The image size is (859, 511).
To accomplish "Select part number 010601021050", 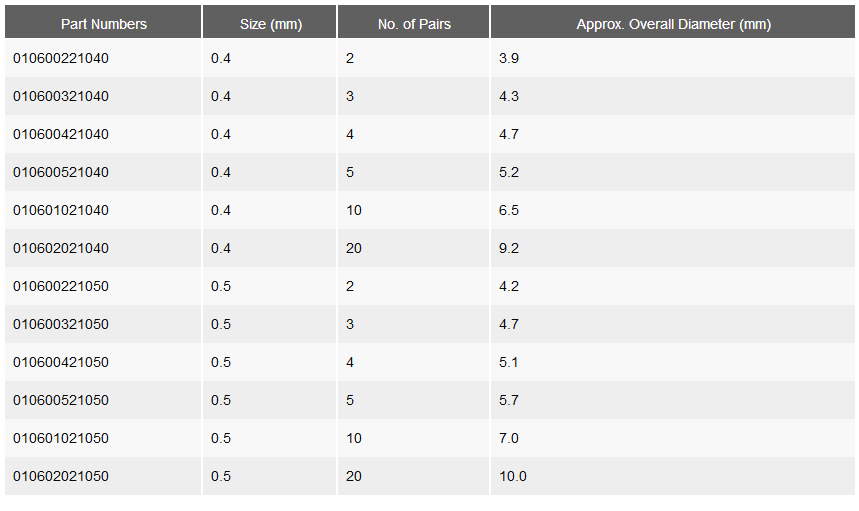I will coord(61,438).
